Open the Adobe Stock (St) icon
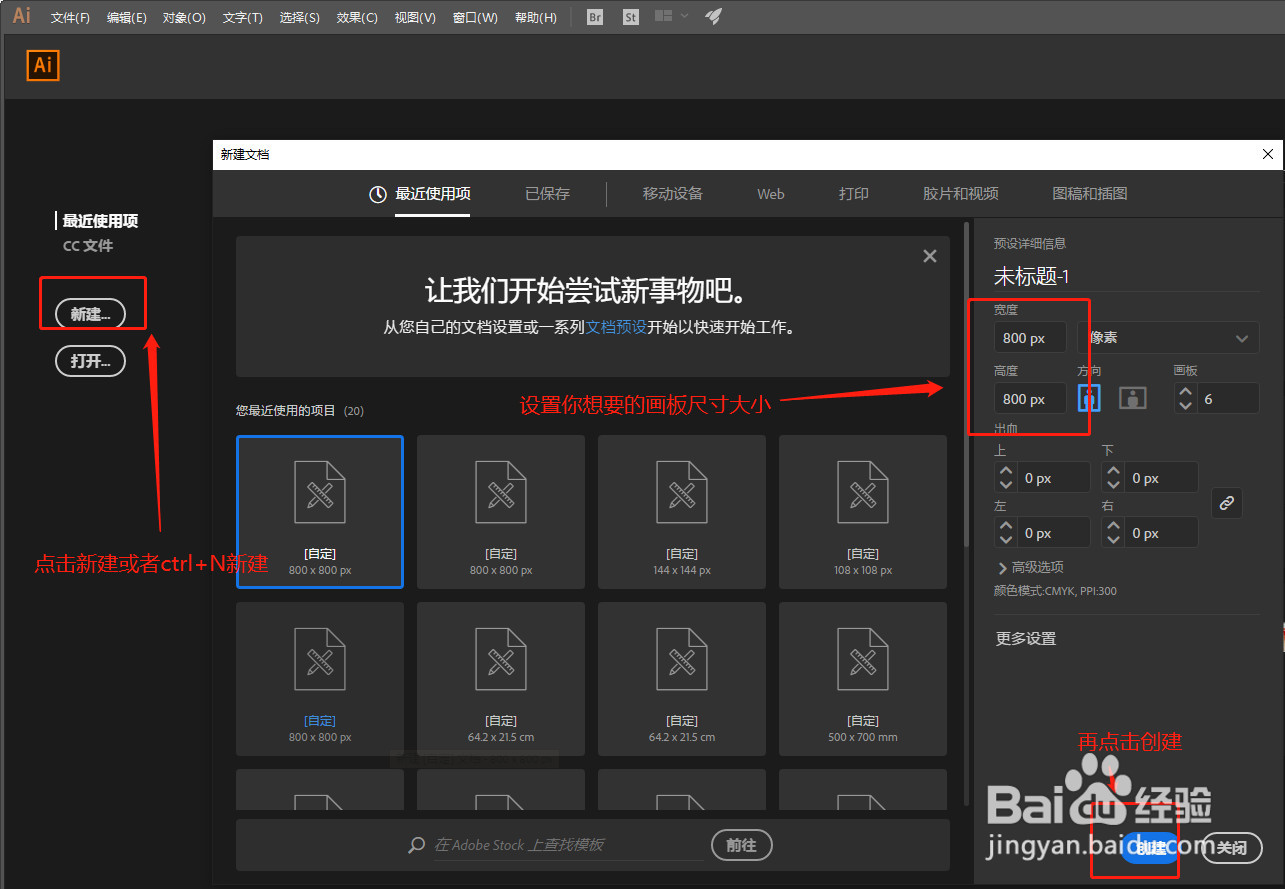This screenshot has width=1285, height=889. coord(630,17)
